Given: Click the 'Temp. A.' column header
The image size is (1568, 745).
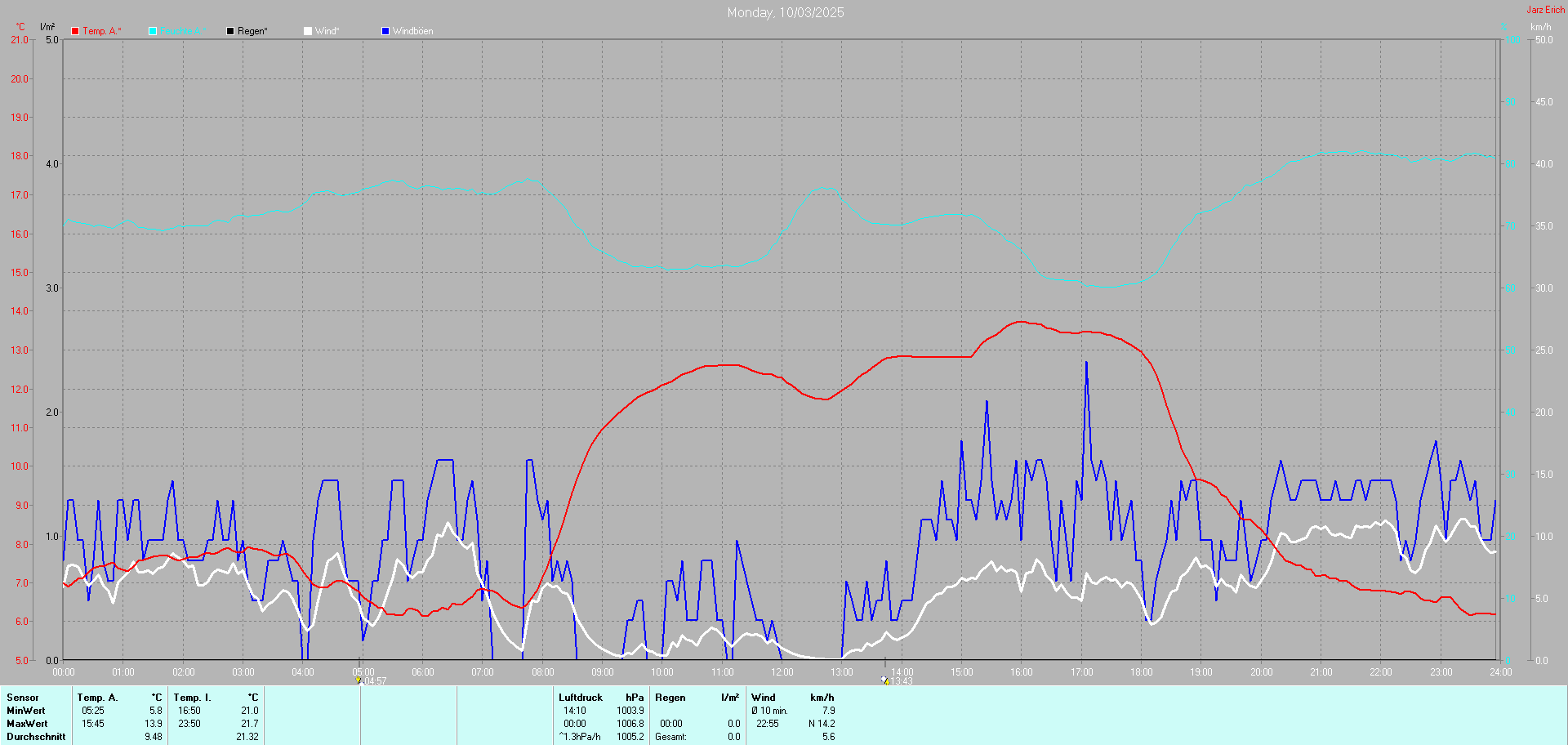Looking at the screenshot, I should (x=98, y=698).
